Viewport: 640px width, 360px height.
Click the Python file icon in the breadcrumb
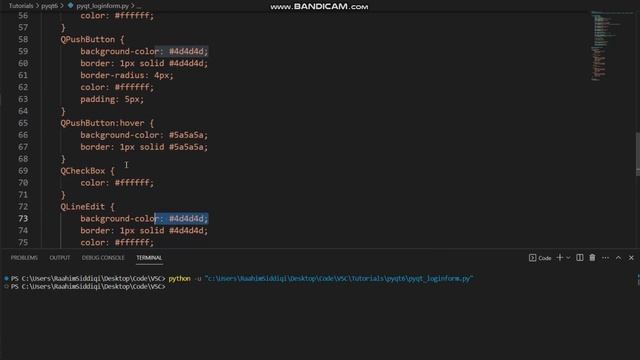coord(70,6)
